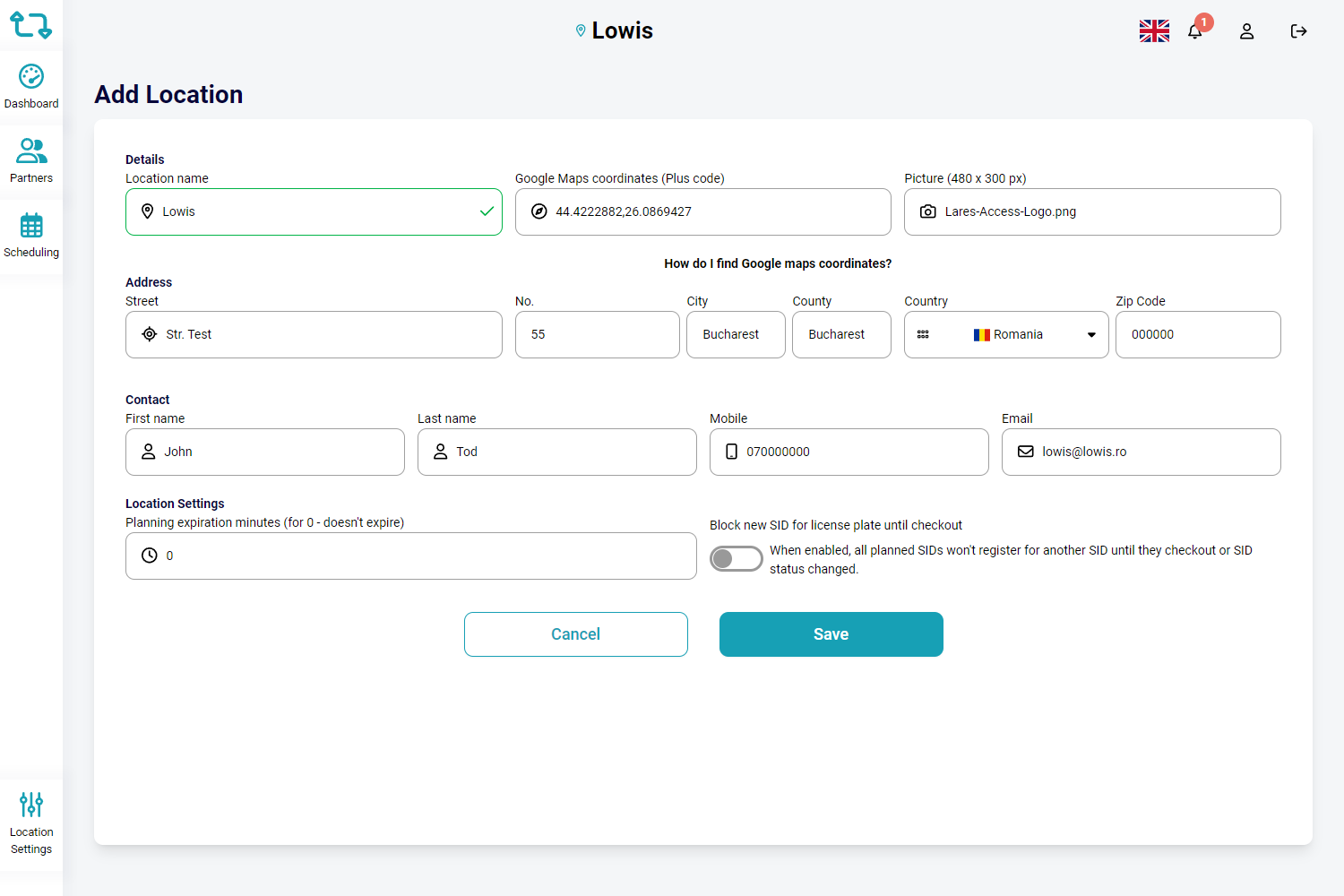The width and height of the screenshot is (1344, 896).
Task: Go to Dashboard in sidebar
Action: (31, 87)
